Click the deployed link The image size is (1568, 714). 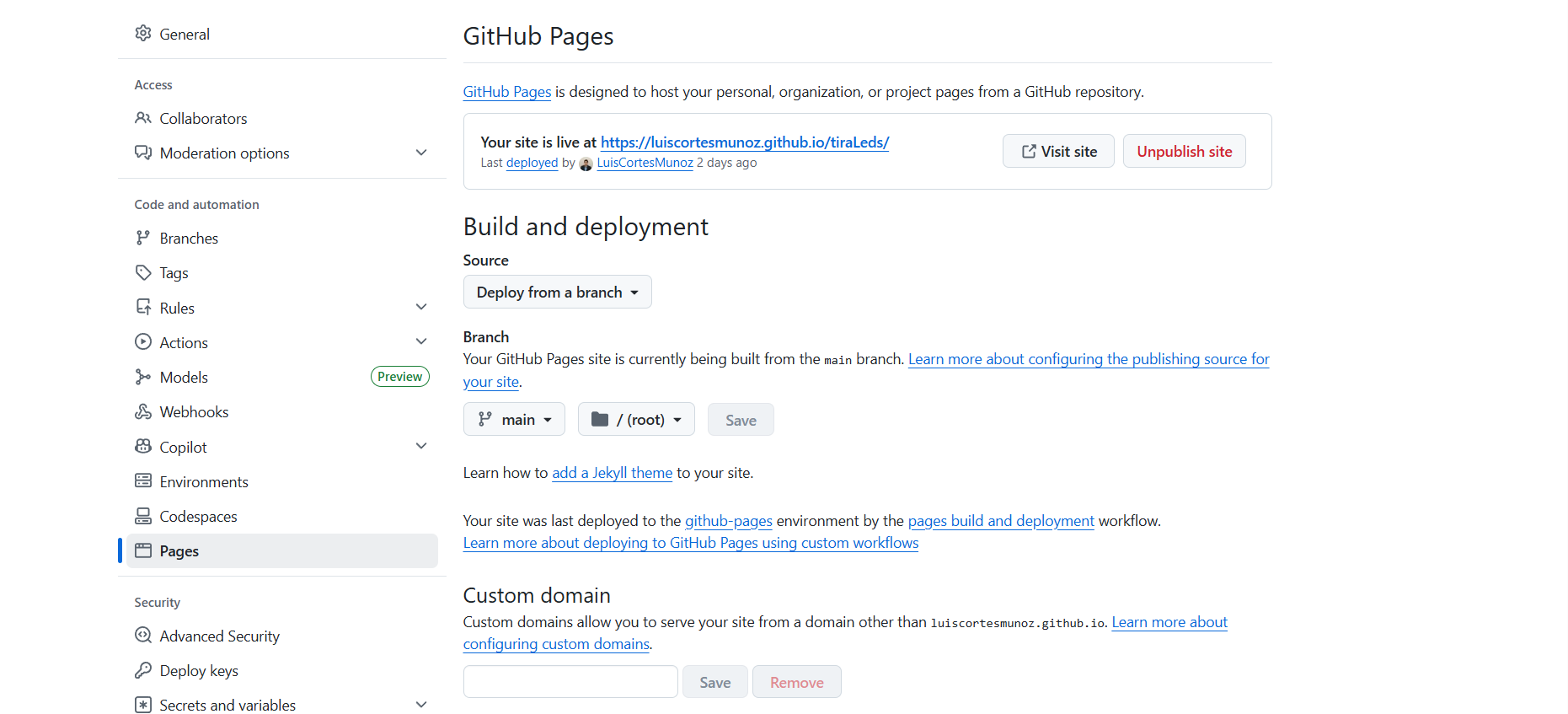point(532,163)
